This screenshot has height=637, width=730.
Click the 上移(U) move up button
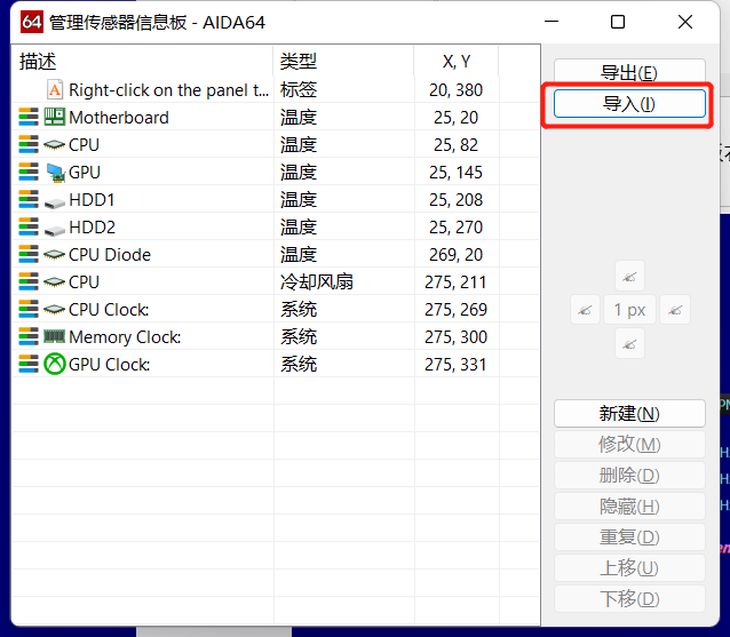point(629,568)
